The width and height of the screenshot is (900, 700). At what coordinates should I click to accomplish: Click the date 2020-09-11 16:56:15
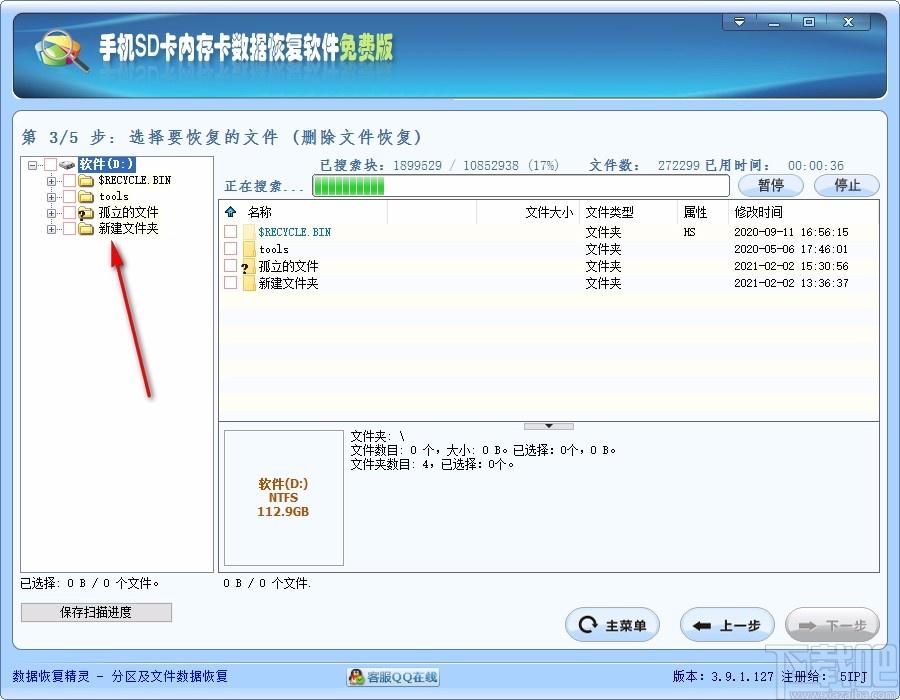click(792, 232)
